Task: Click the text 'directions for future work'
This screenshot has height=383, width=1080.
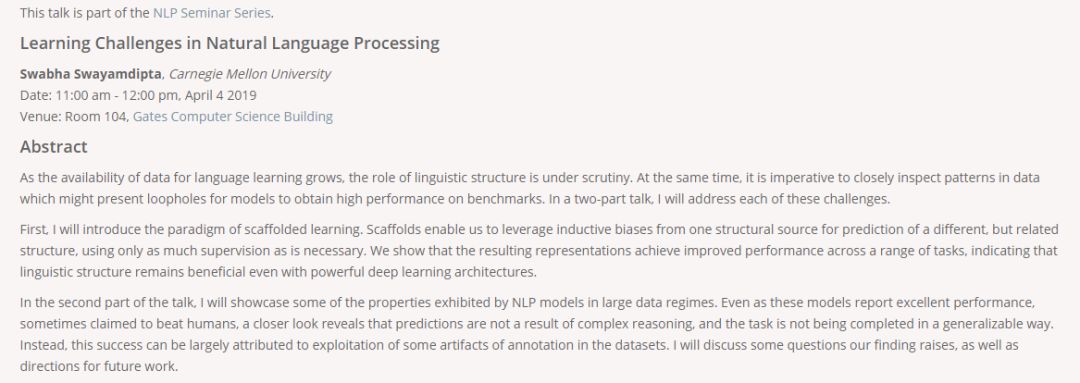Action: coord(98,366)
